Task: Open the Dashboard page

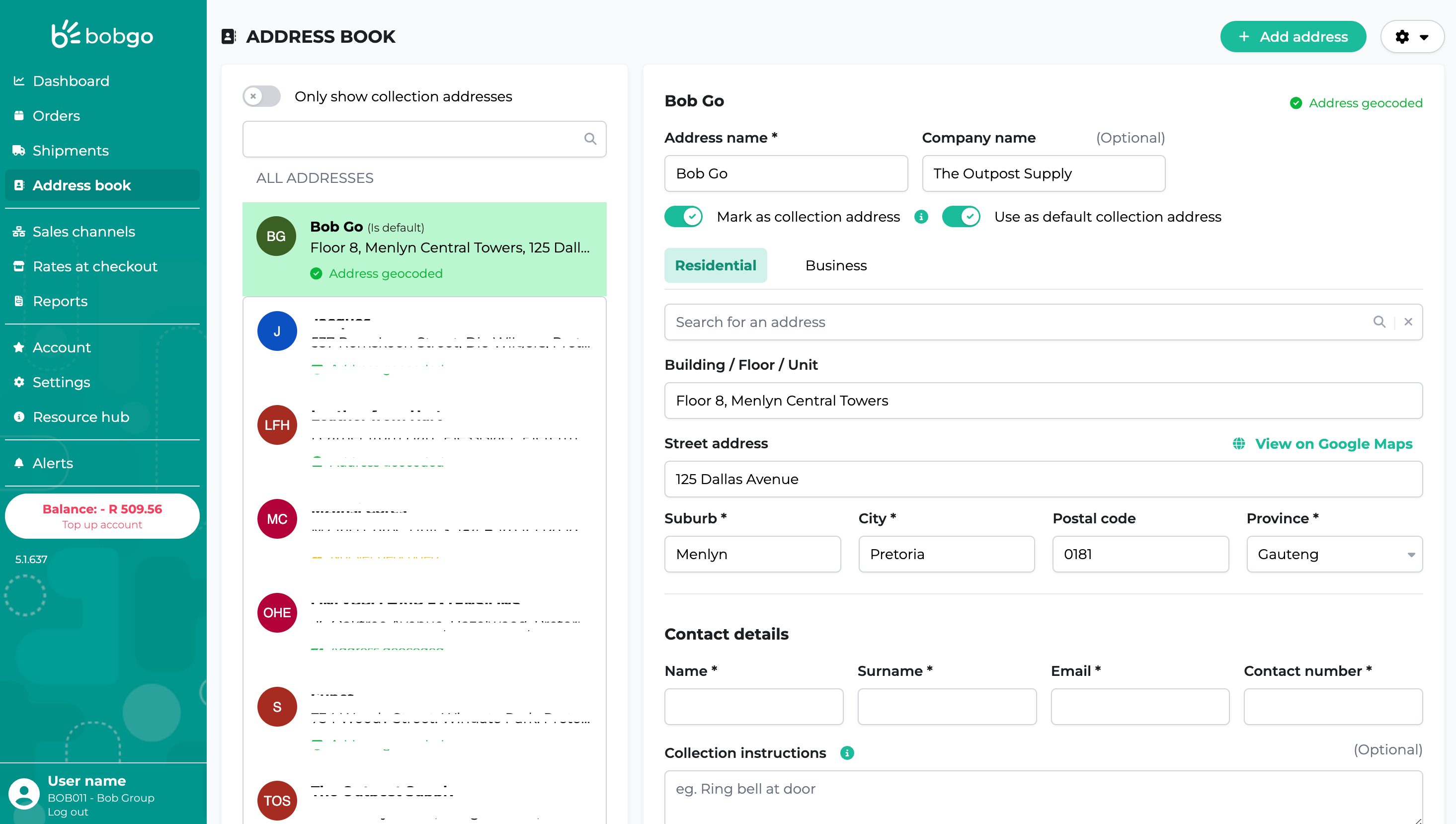Action: [x=71, y=81]
